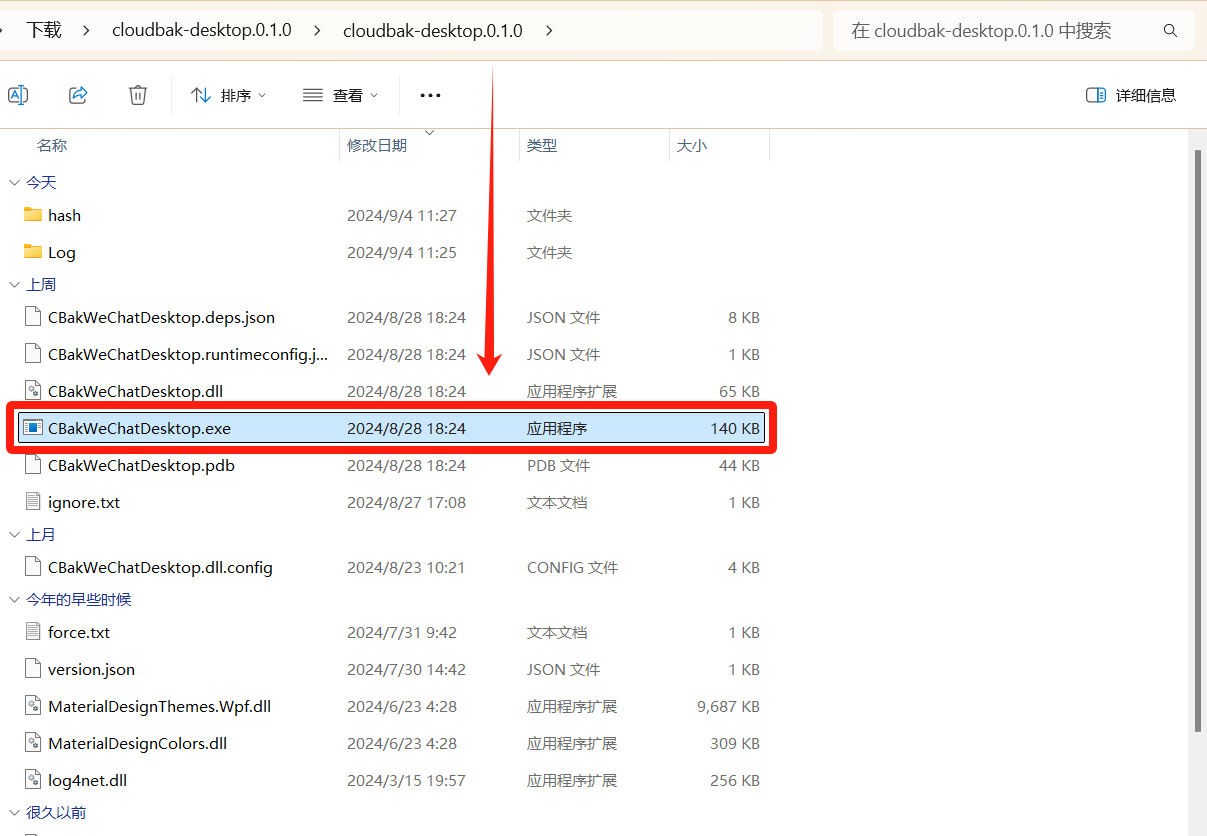The width and height of the screenshot is (1207, 836).
Task: Collapse the 今年的早些时候 group
Action: 14,600
